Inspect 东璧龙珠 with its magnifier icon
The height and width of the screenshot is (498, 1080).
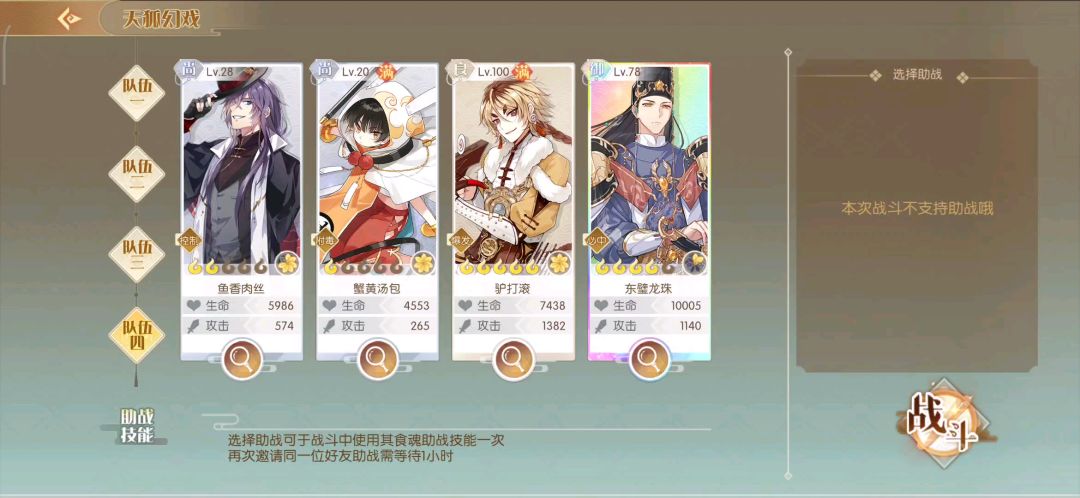pos(649,358)
